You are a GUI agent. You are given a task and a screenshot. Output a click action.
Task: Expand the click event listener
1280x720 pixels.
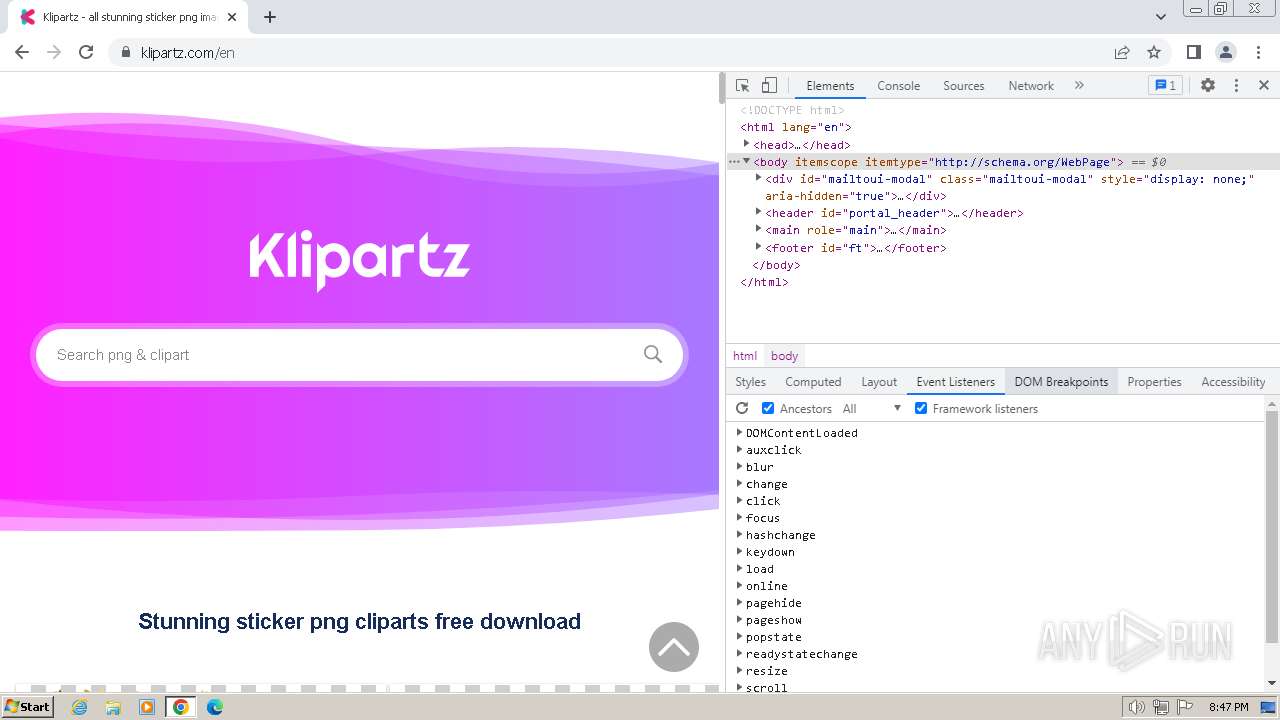(739, 501)
